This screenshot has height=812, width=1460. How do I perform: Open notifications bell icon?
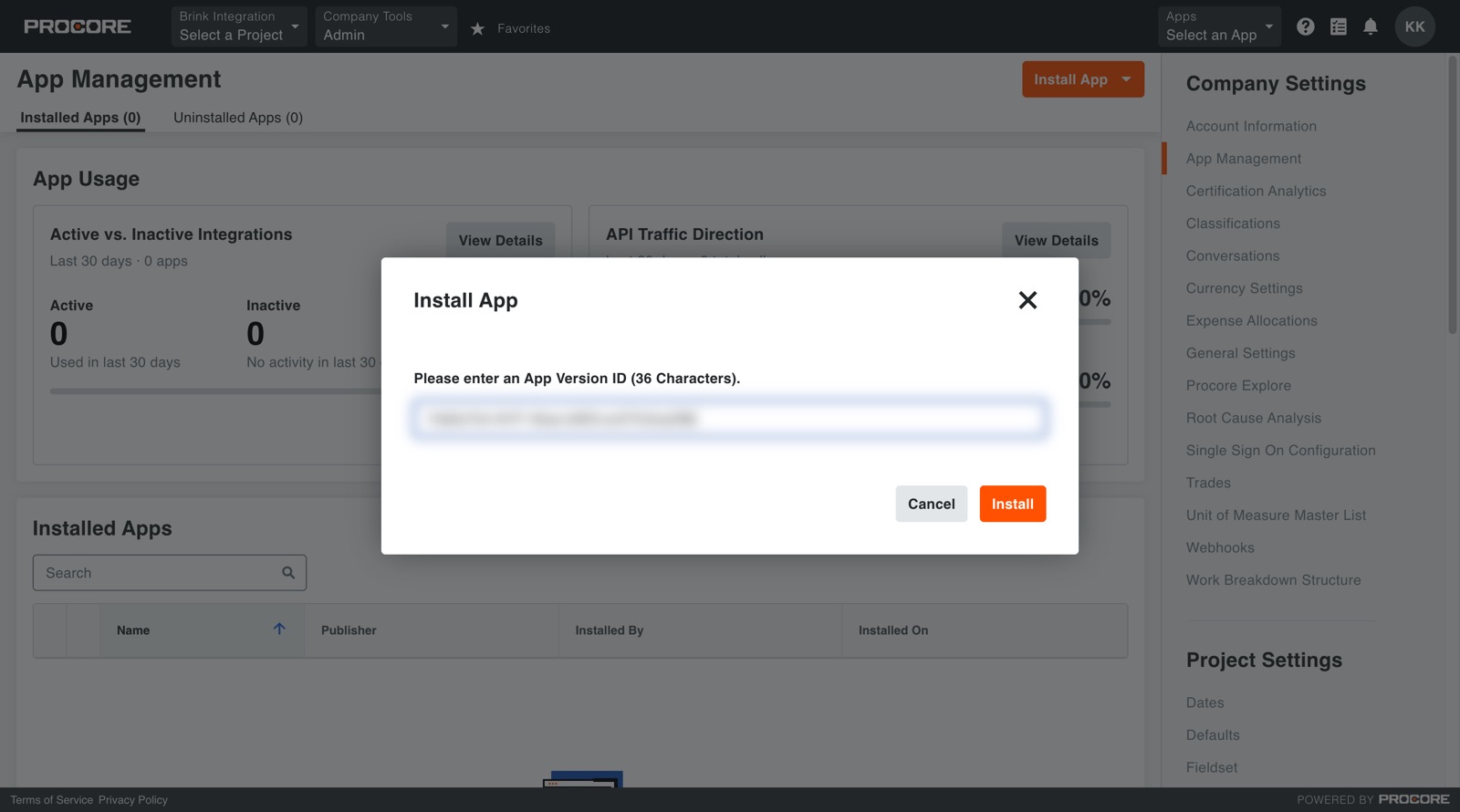[1371, 26]
